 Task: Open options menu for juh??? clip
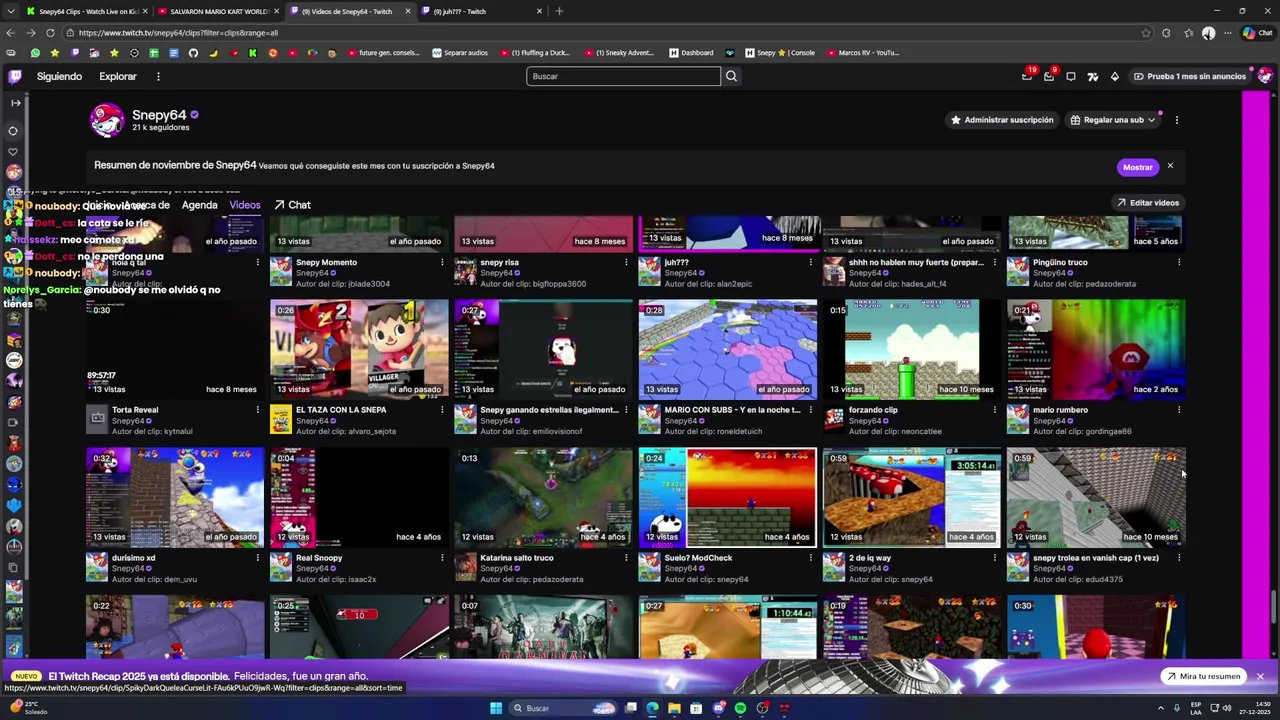[810, 262]
